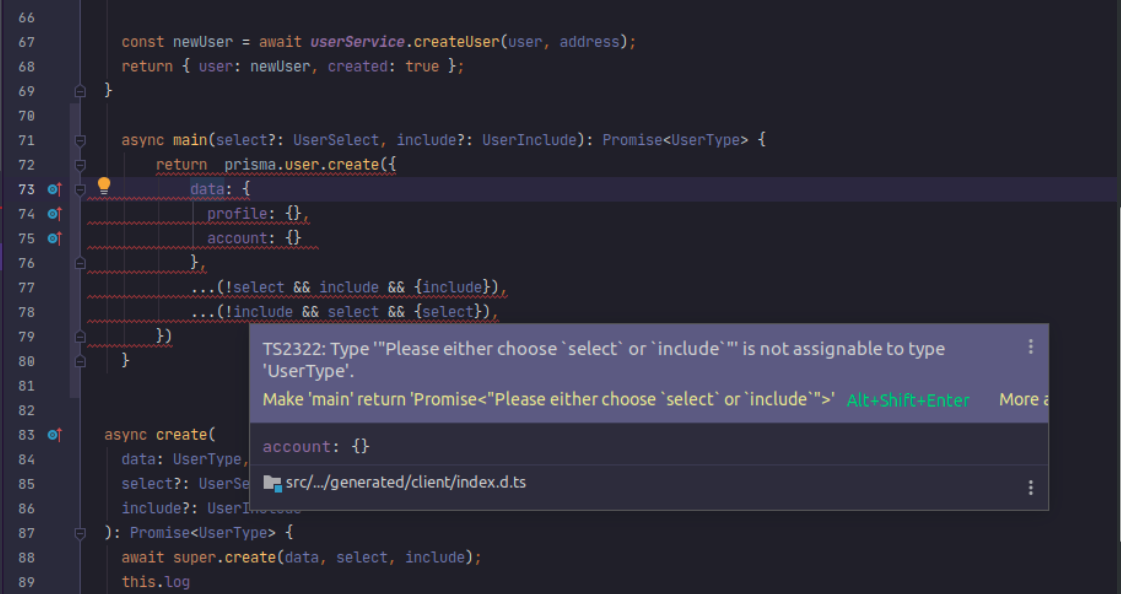Click 'this.log' on line 89
Screen dimensions: 1121x594
155,582
